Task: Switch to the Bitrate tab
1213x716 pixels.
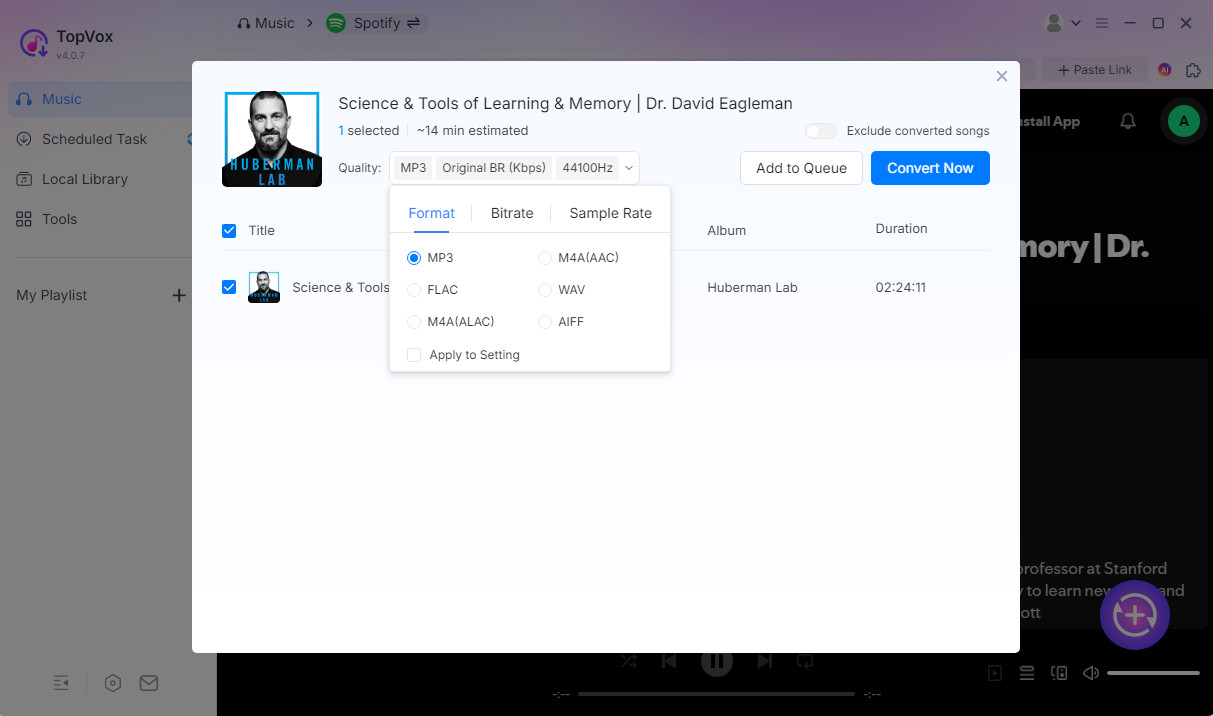Action: click(x=512, y=213)
